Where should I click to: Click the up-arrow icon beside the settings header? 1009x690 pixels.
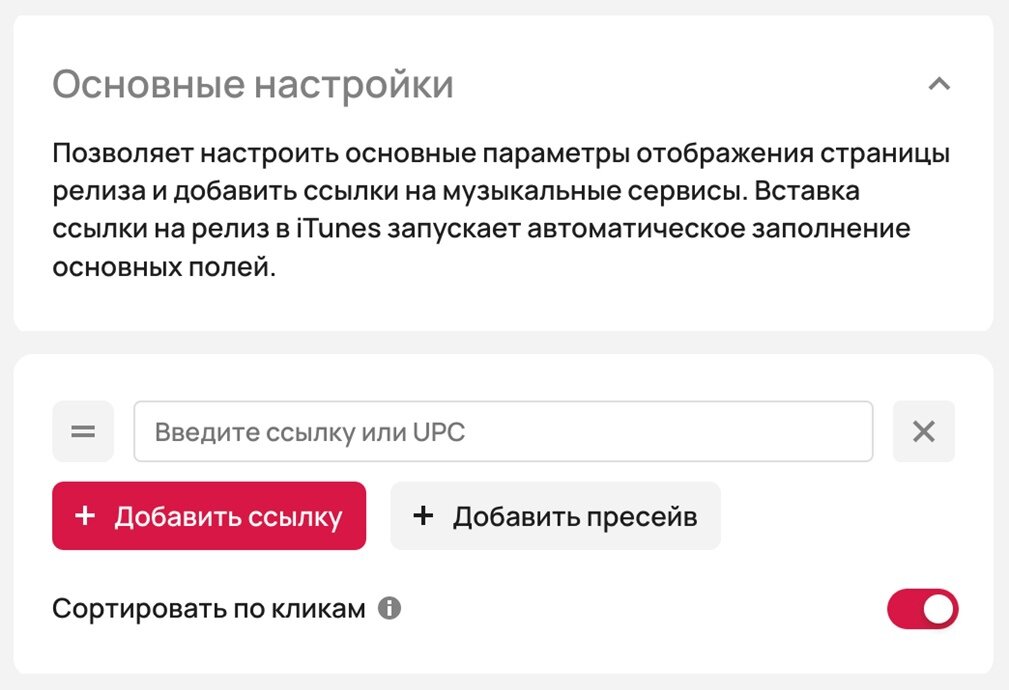(x=939, y=84)
